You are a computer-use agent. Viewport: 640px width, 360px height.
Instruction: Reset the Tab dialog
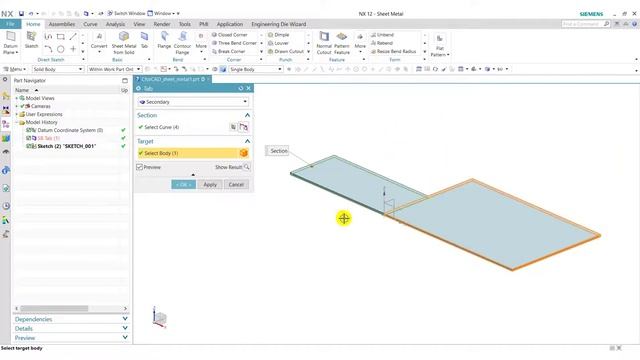click(240, 88)
